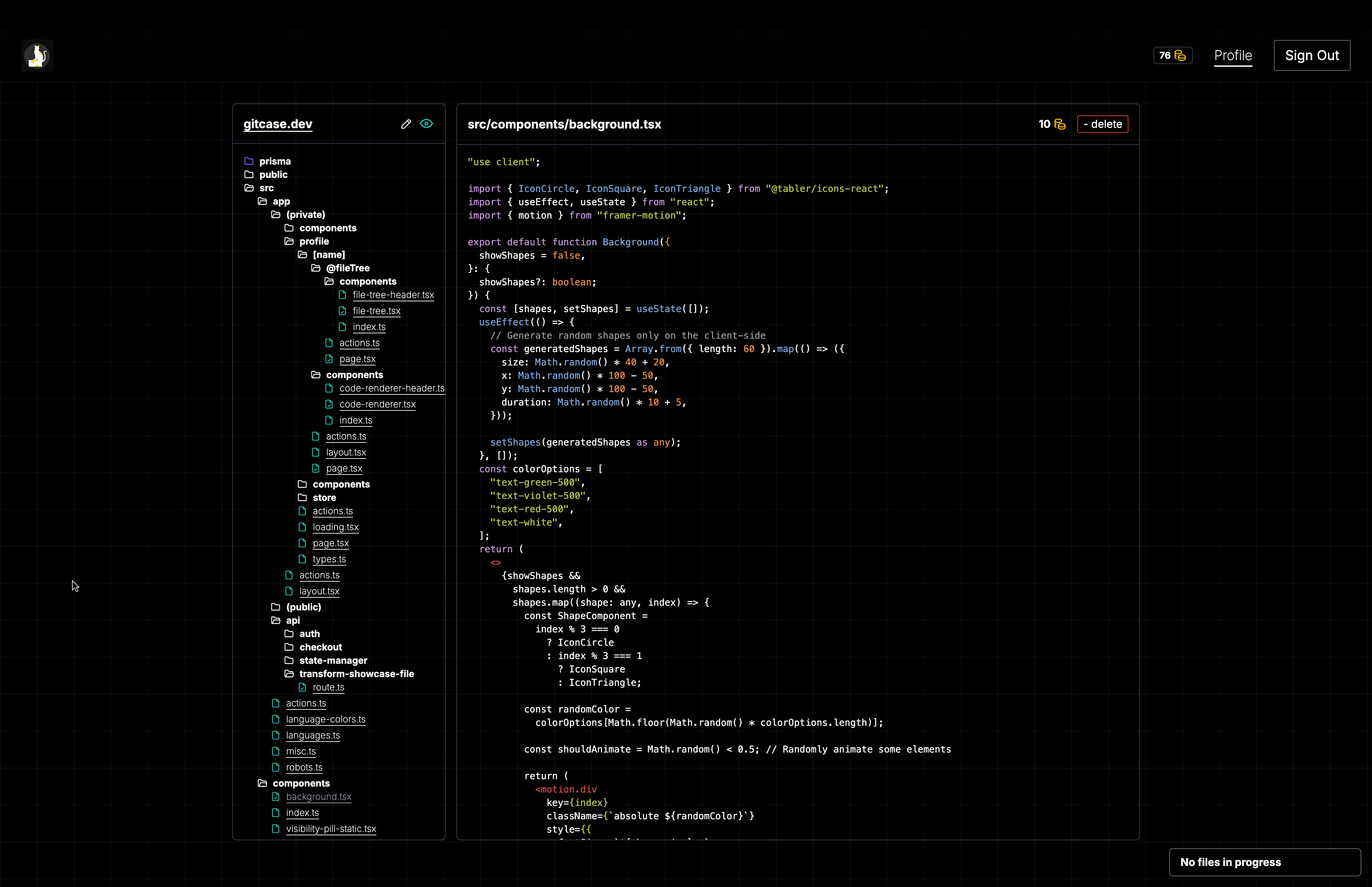Click the pencil edit icon beside gitcase.dev
This screenshot has height=887, width=1372.
(x=406, y=124)
